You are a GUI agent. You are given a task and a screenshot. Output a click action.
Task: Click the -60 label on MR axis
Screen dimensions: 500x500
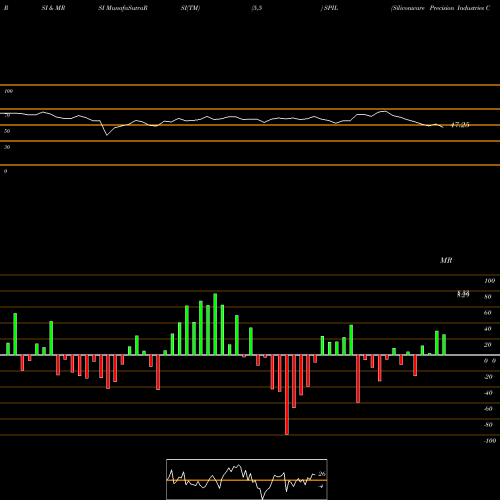488,409
